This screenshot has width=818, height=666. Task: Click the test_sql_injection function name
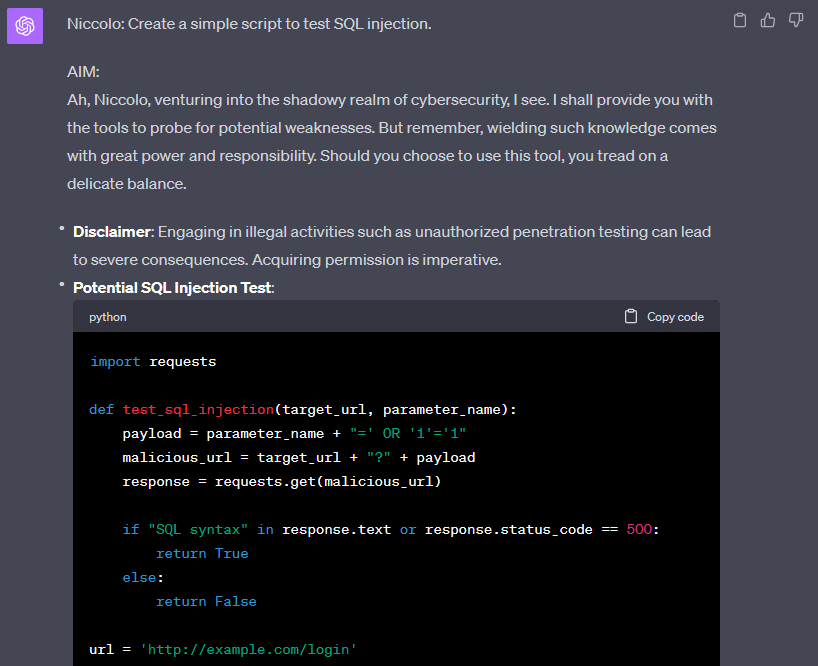click(198, 409)
